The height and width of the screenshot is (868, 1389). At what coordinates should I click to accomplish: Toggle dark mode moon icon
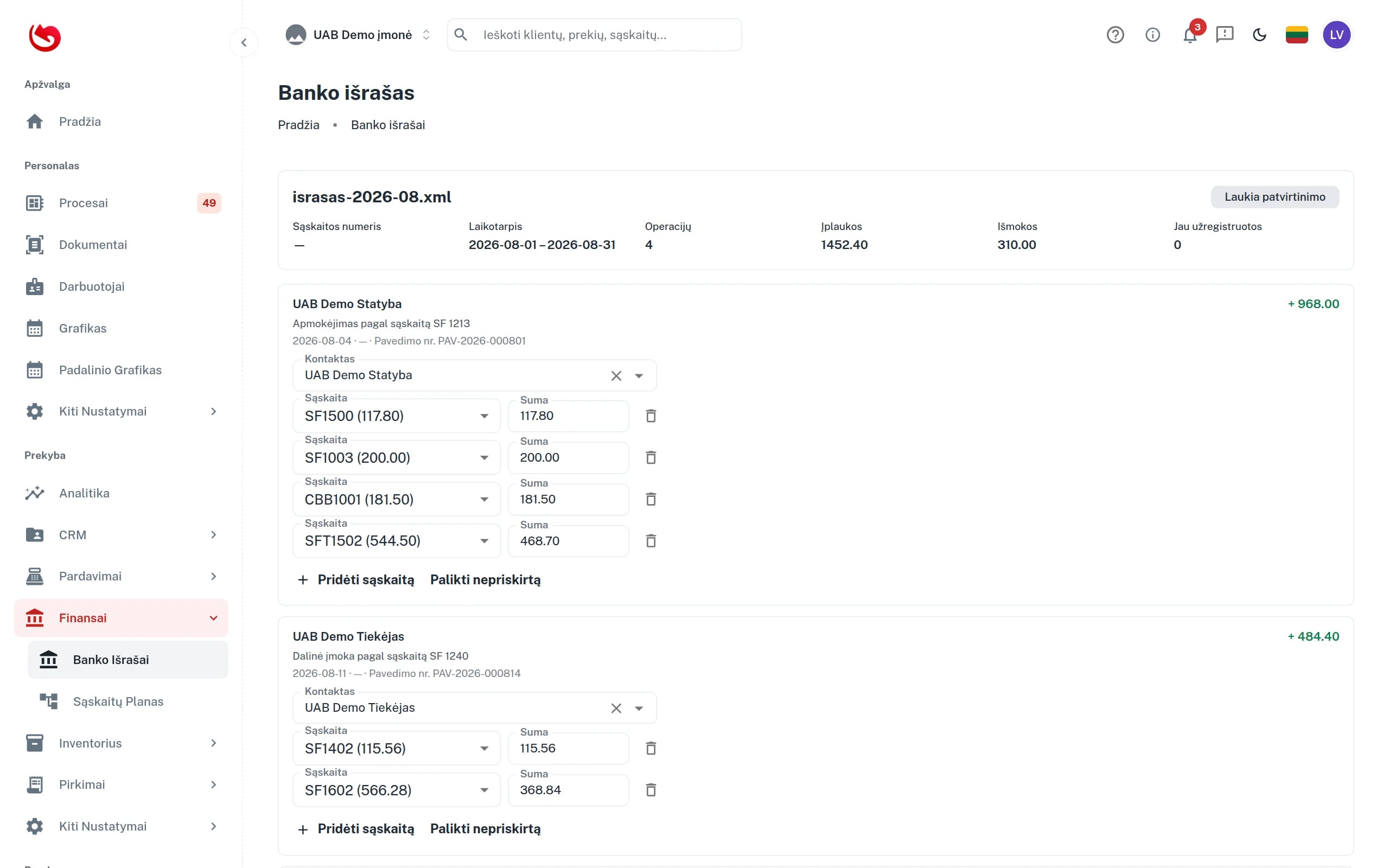pos(1259,35)
